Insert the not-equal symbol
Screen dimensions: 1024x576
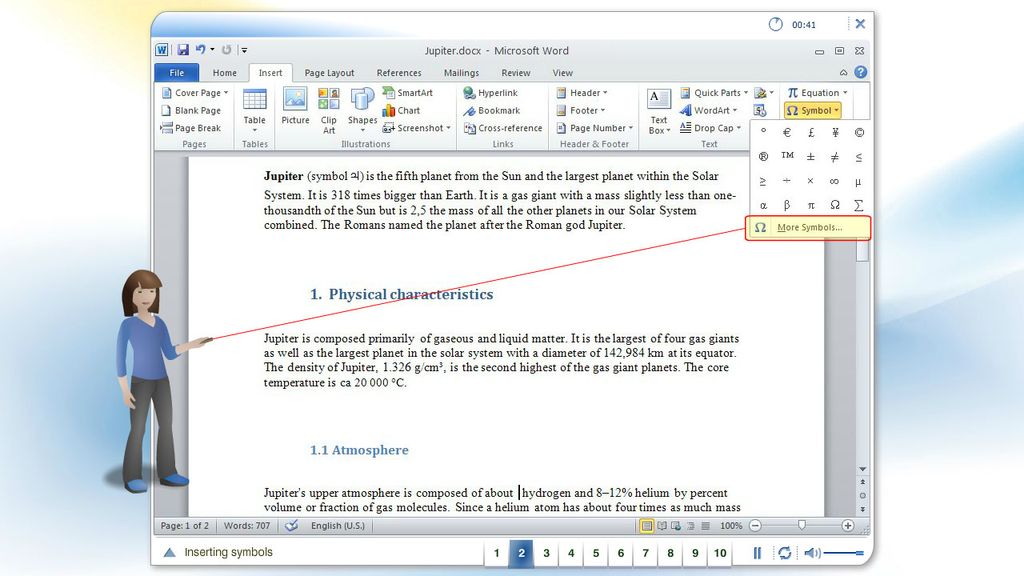pyautogui.click(x=835, y=157)
